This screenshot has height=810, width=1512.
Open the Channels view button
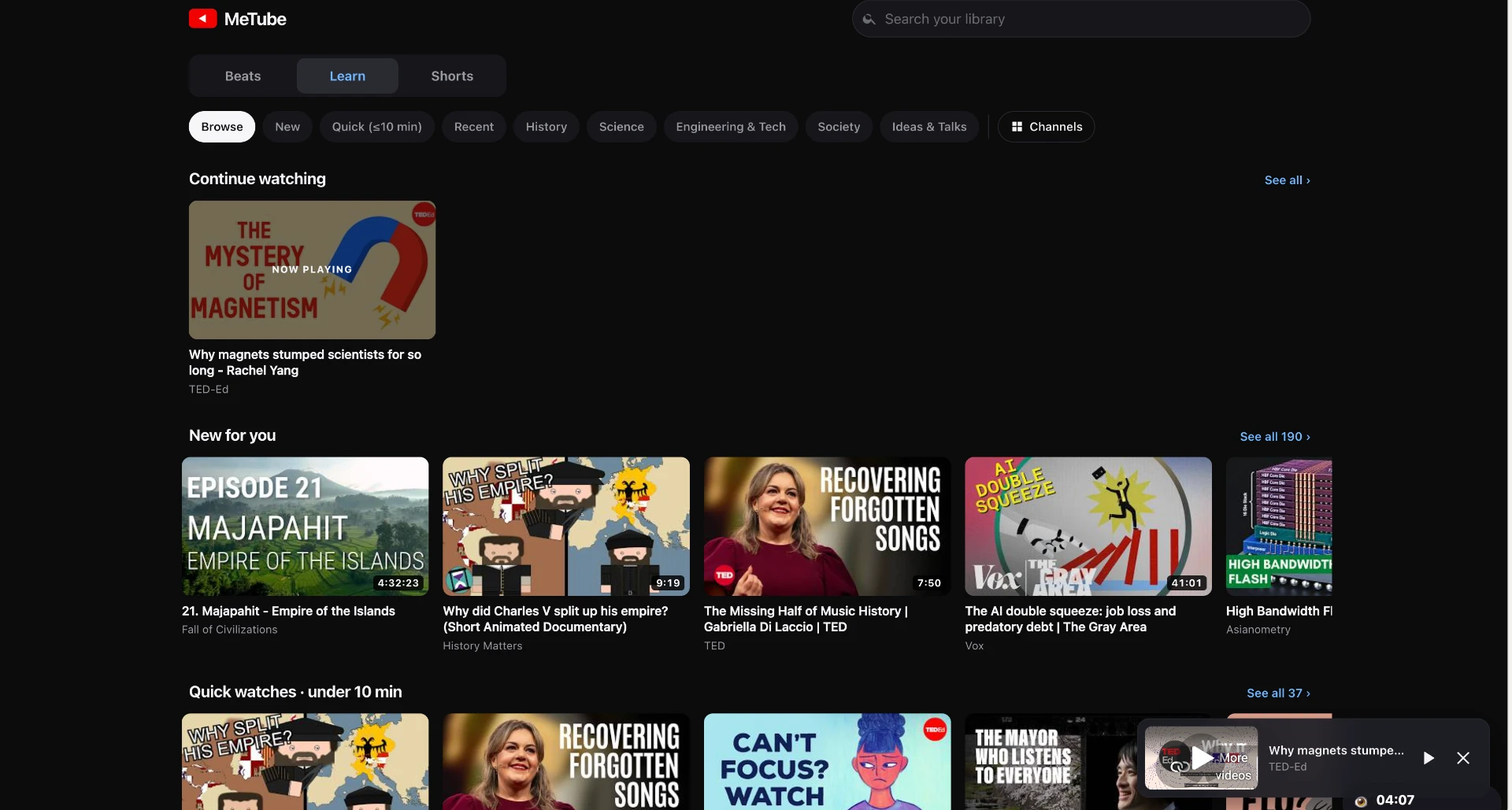(1046, 127)
